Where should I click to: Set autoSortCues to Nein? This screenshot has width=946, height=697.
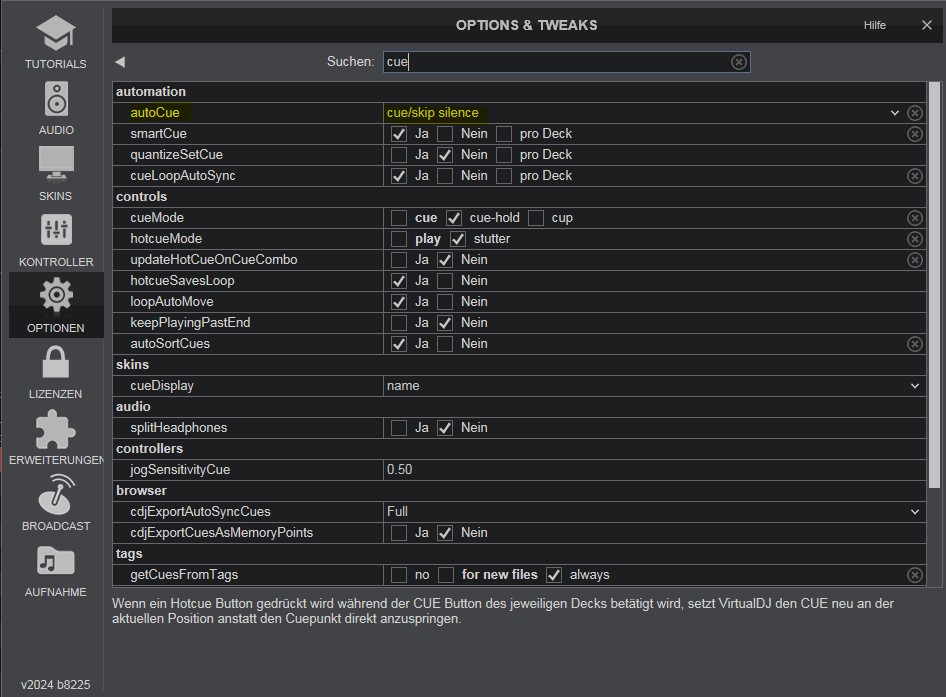(445, 344)
